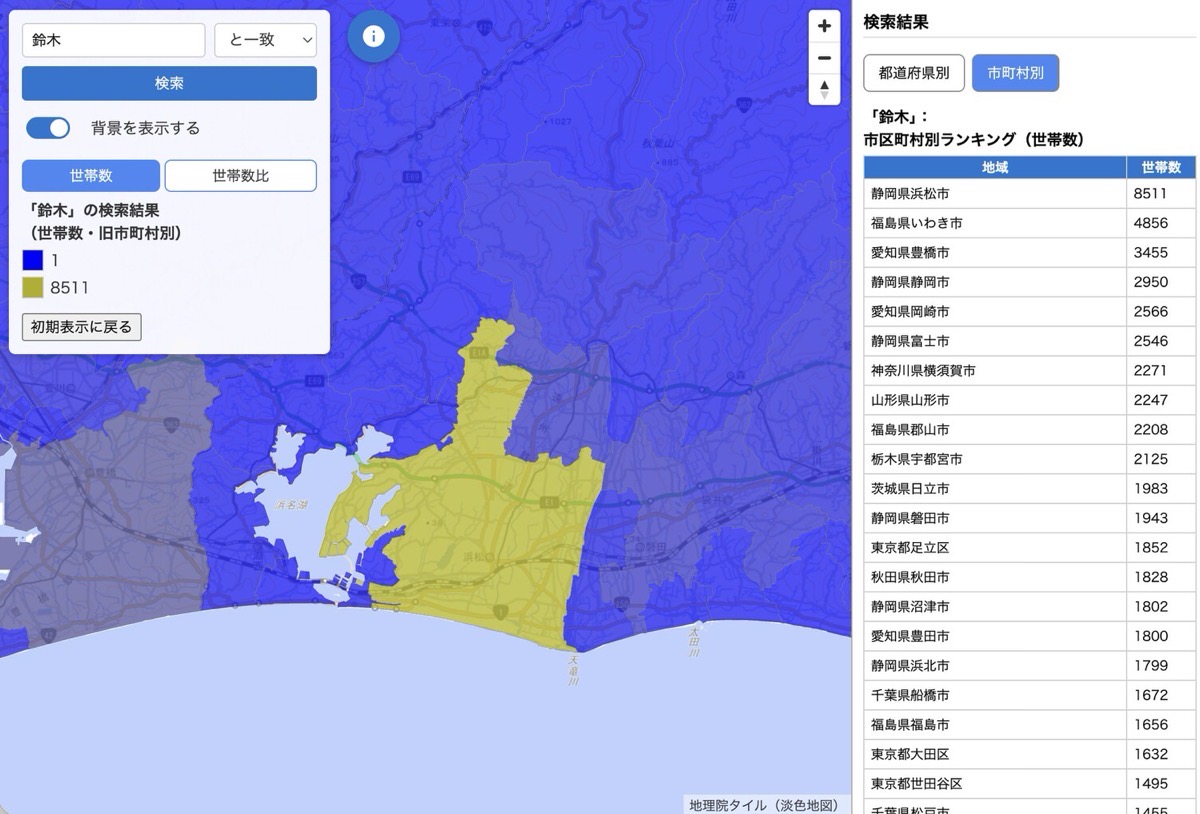Open the と一致 match-type dropdown
This screenshot has height=814, width=1200.
[265, 41]
